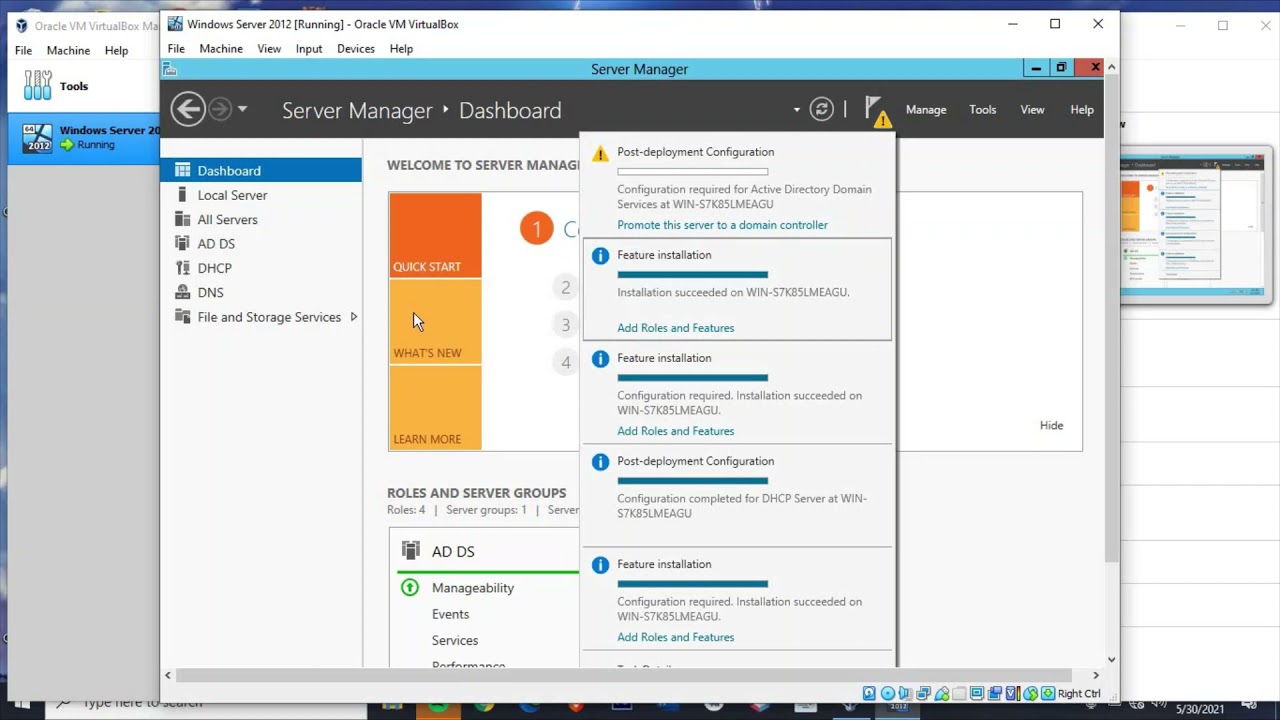Open Events in the AD DS tile
The width and height of the screenshot is (1280, 720).
coord(450,614)
